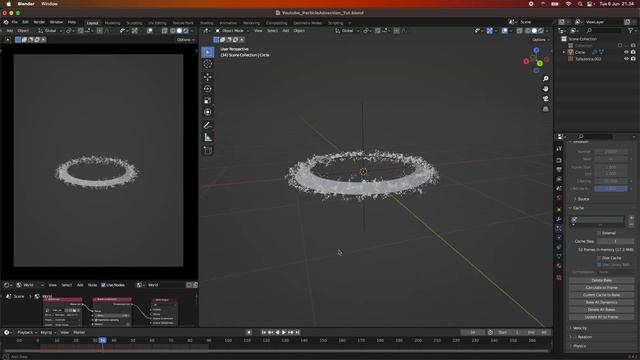Open the Texture properties tab
The width and height of the screenshot is (640, 360).
(559, 278)
